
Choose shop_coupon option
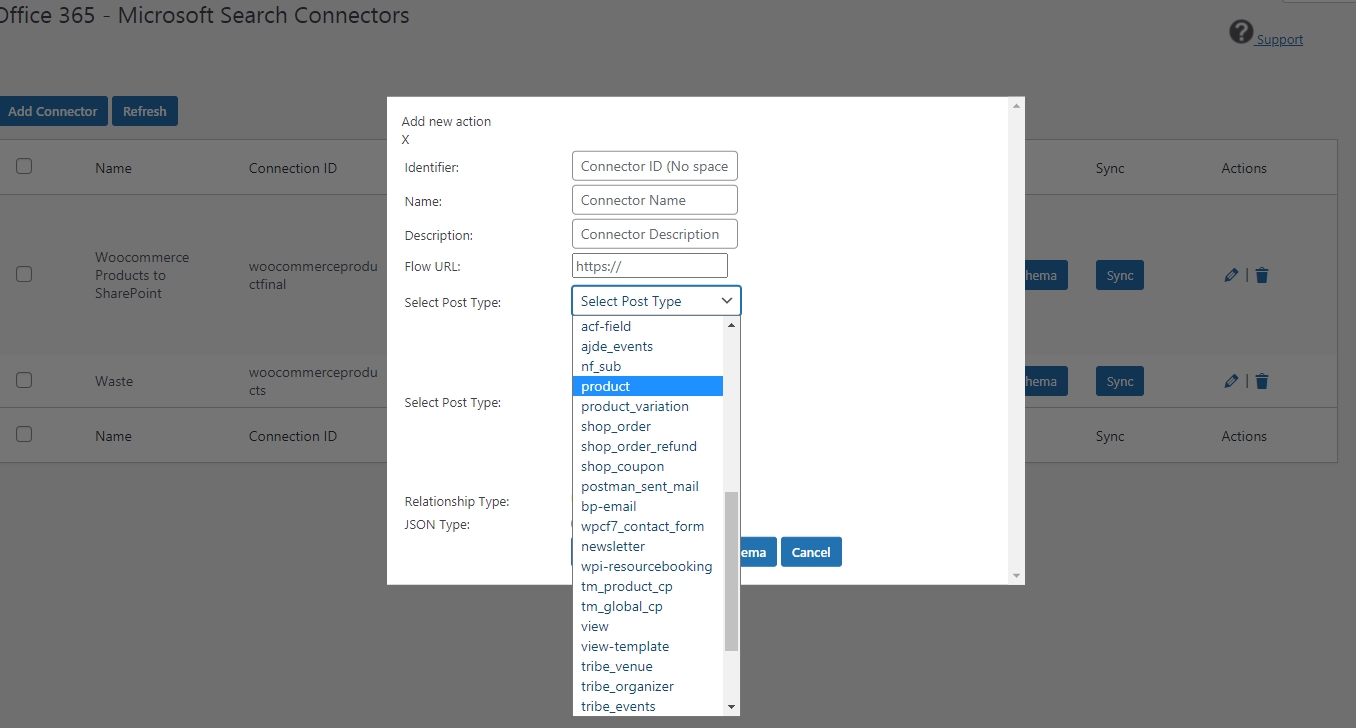point(648,466)
